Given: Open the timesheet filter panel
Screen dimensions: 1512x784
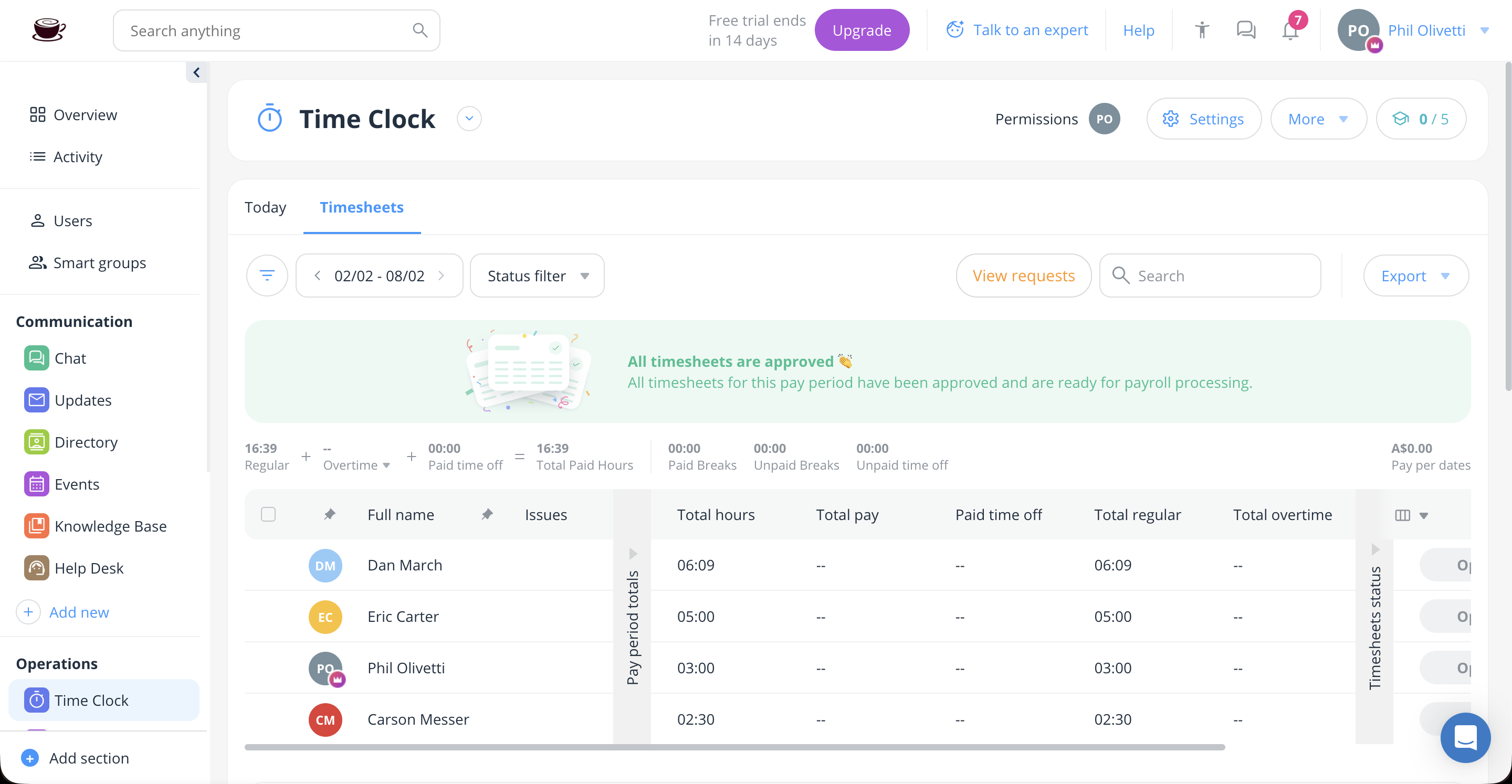Looking at the screenshot, I should tap(267, 275).
